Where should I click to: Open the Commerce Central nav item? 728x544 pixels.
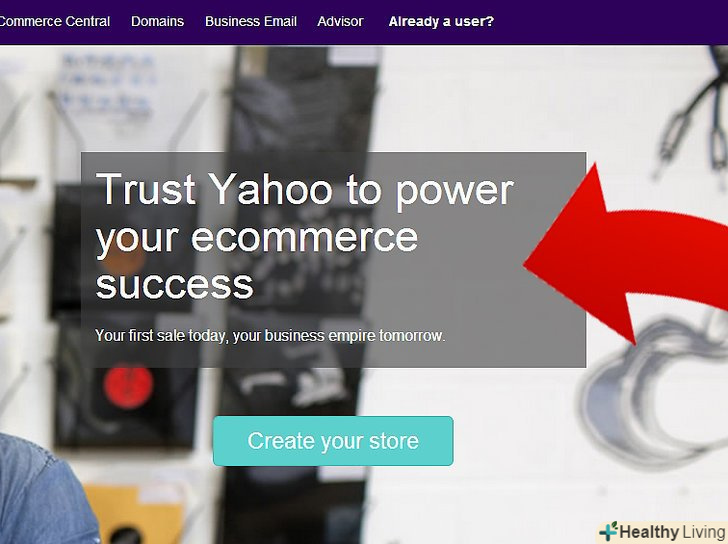(54, 21)
